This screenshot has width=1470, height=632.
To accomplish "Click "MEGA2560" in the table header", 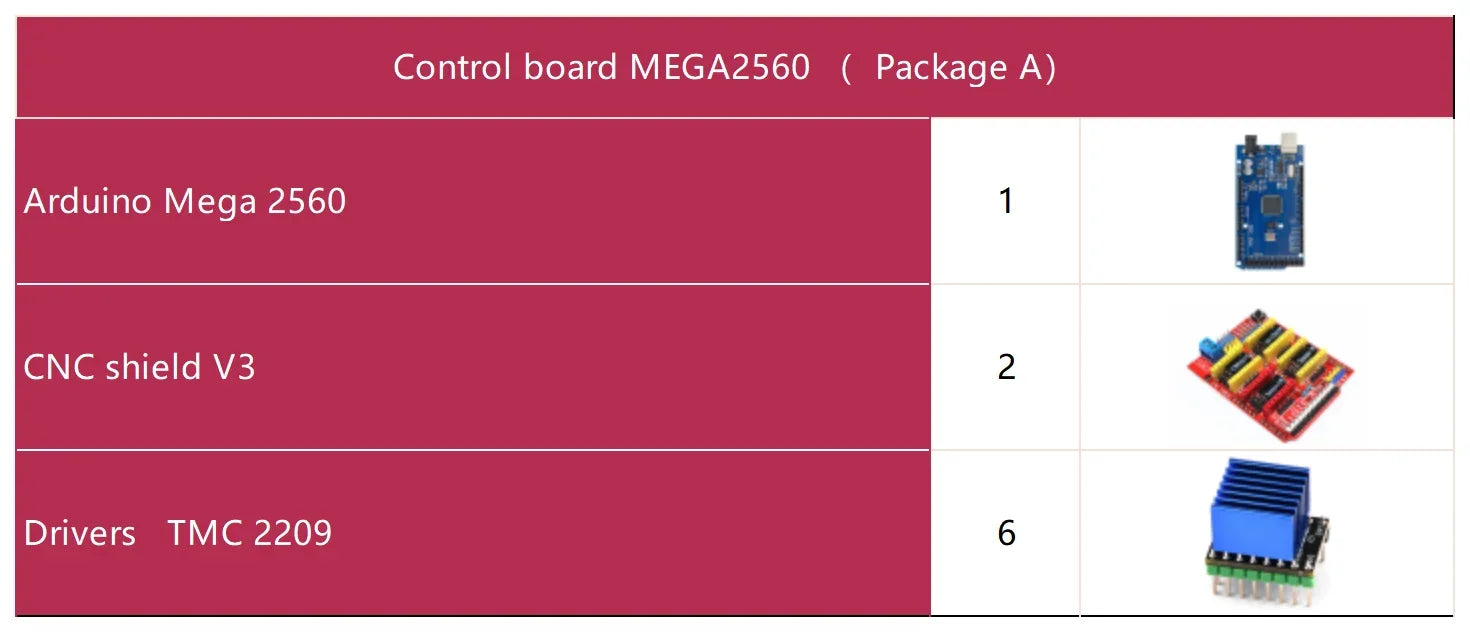I will 720,67.
